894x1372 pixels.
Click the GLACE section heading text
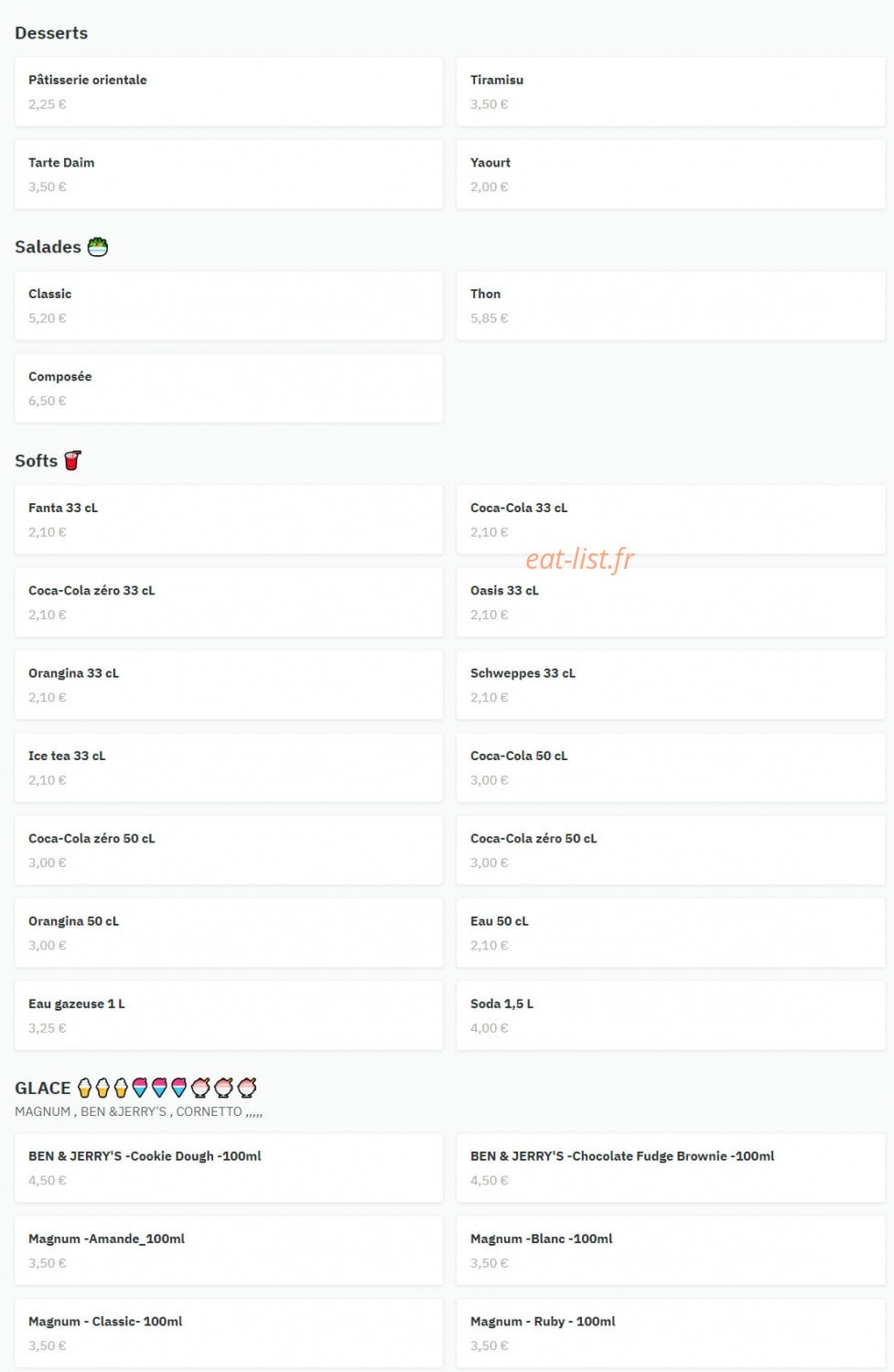click(42, 1088)
